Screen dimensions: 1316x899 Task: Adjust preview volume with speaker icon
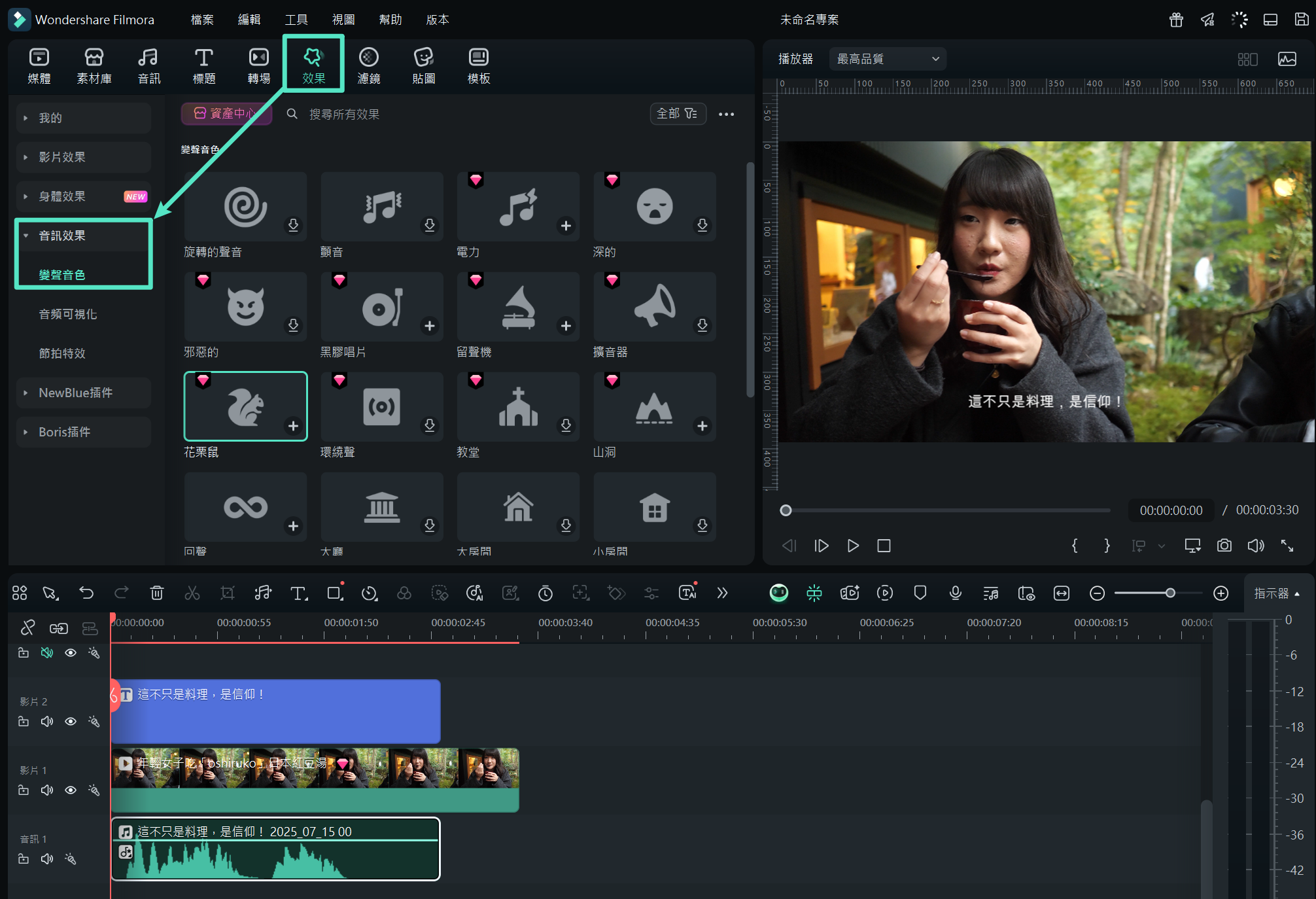[1255, 546]
